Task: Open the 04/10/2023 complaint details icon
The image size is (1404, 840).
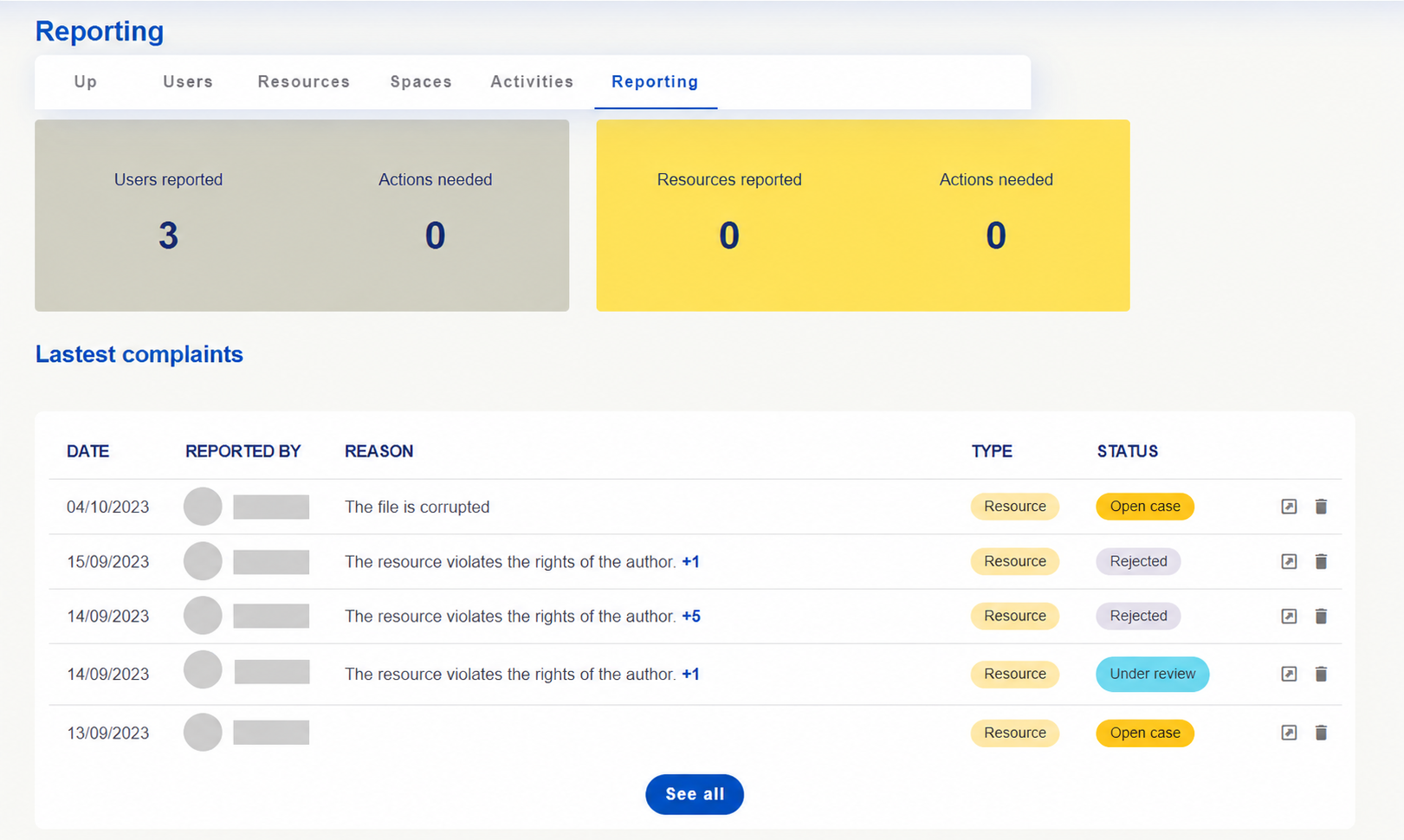Action: click(1289, 507)
